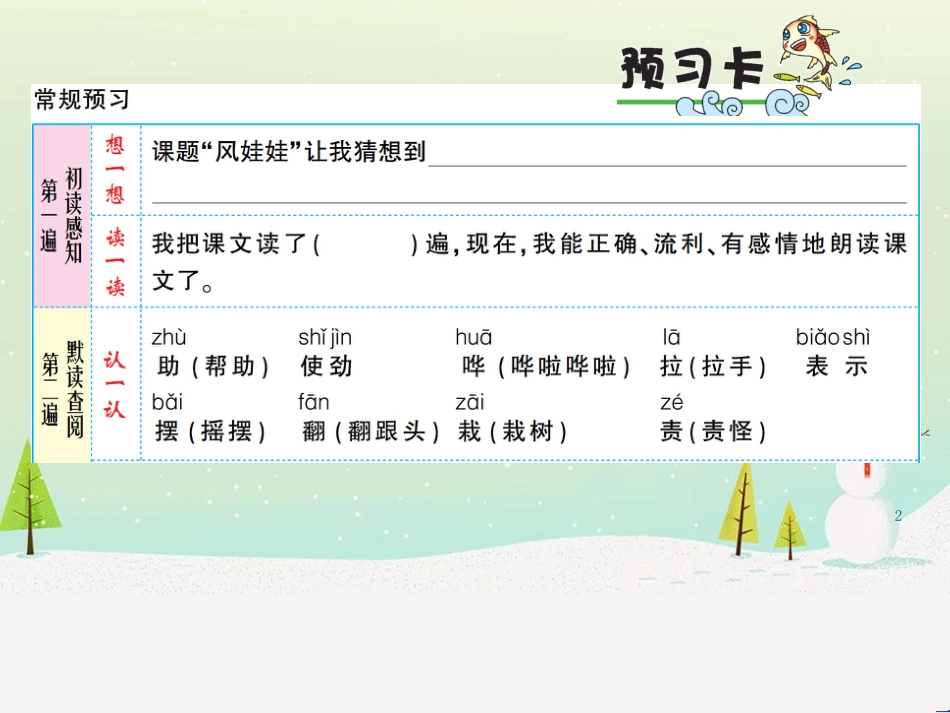Click the 预习卡 title graphic
This screenshot has height=713, width=950.
tap(692, 68)
